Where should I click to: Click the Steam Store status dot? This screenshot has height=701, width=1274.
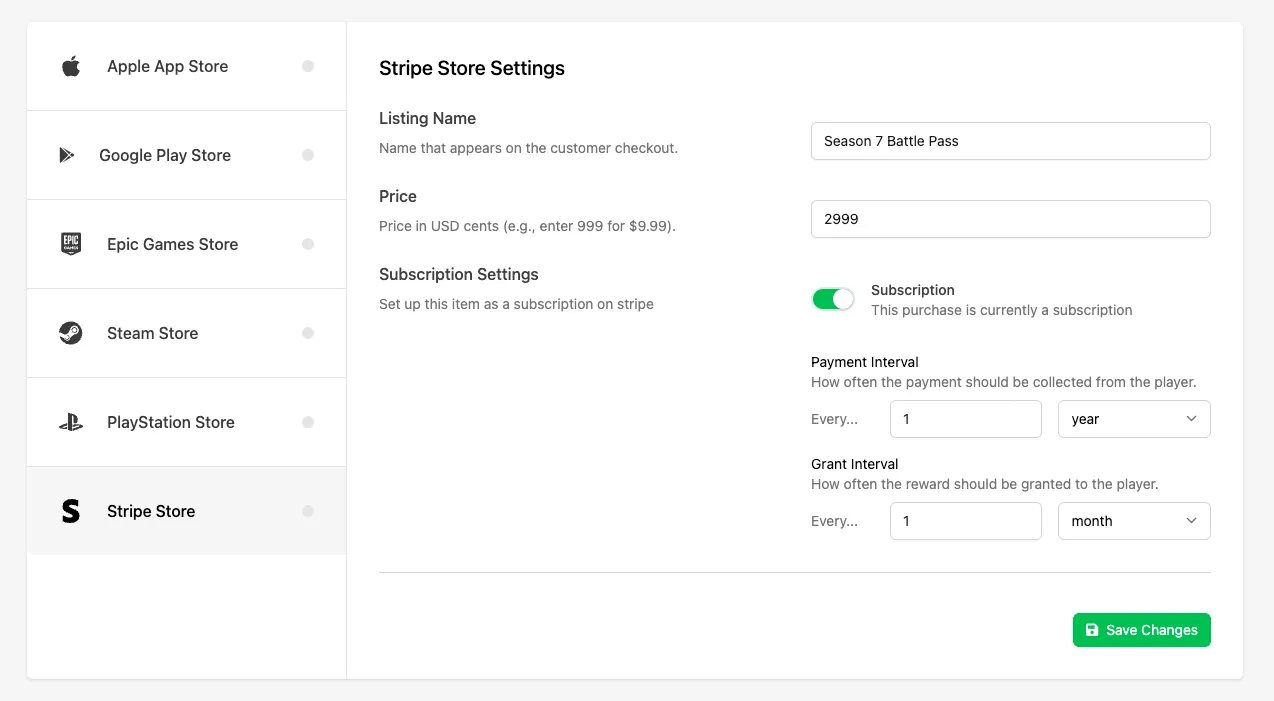(308, 333)
